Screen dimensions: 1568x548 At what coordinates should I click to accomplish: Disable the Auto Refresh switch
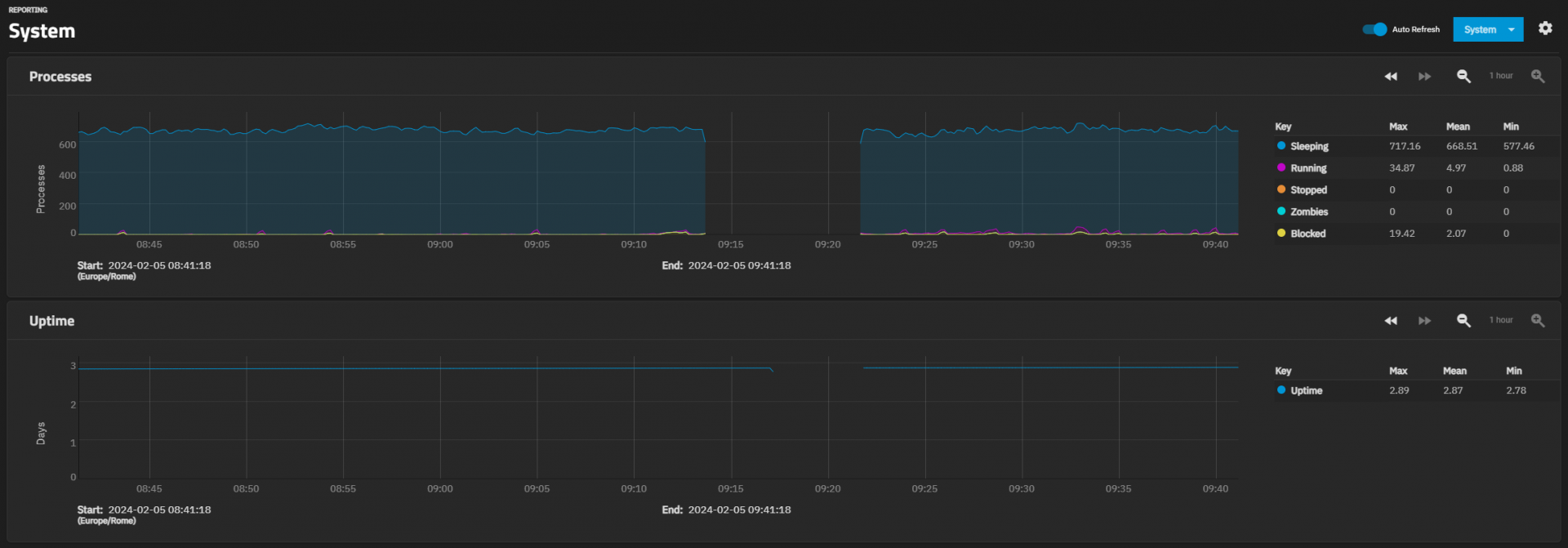tap(1374, 29)
